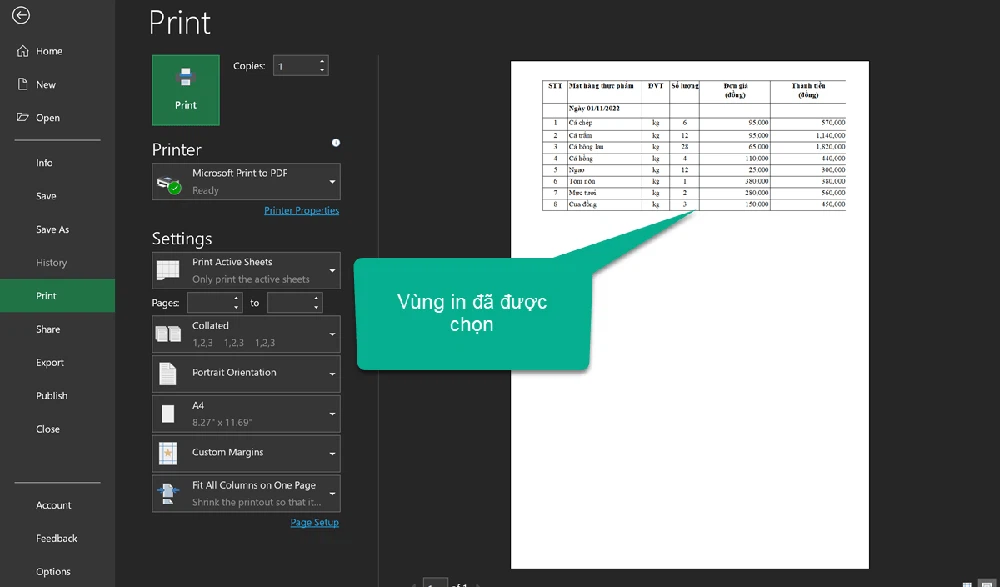Click the first Pages input field
The image size is (1000, 587).
(x=213, y=302)
